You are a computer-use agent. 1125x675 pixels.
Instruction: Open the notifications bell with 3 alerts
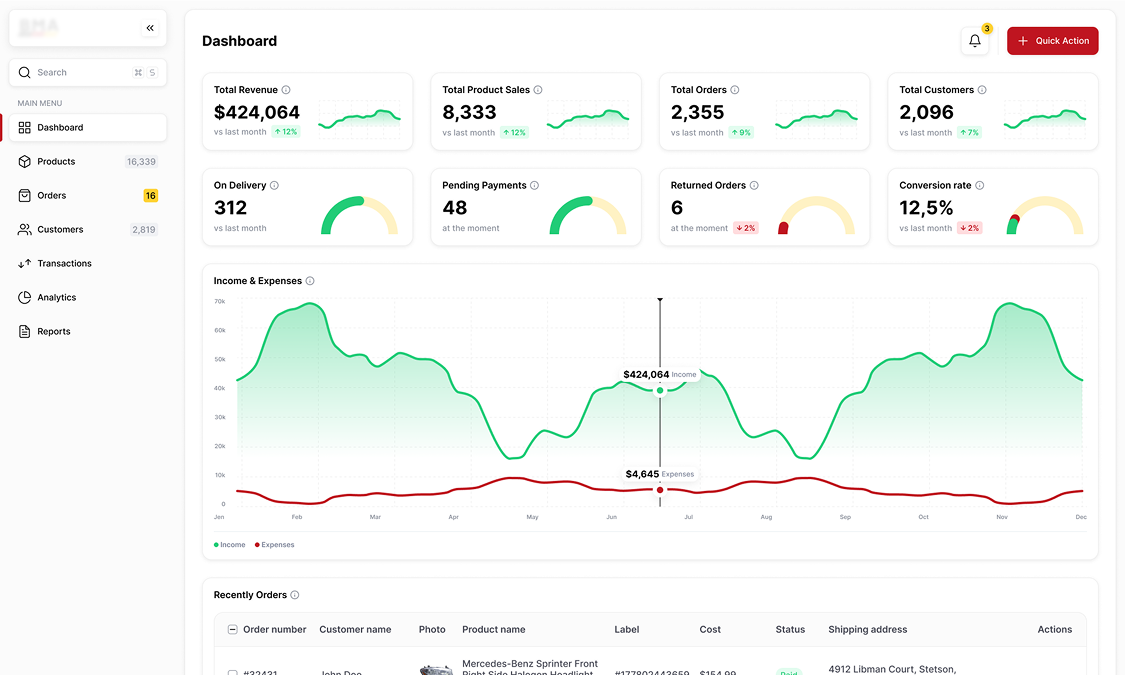[x=974, y=40]
